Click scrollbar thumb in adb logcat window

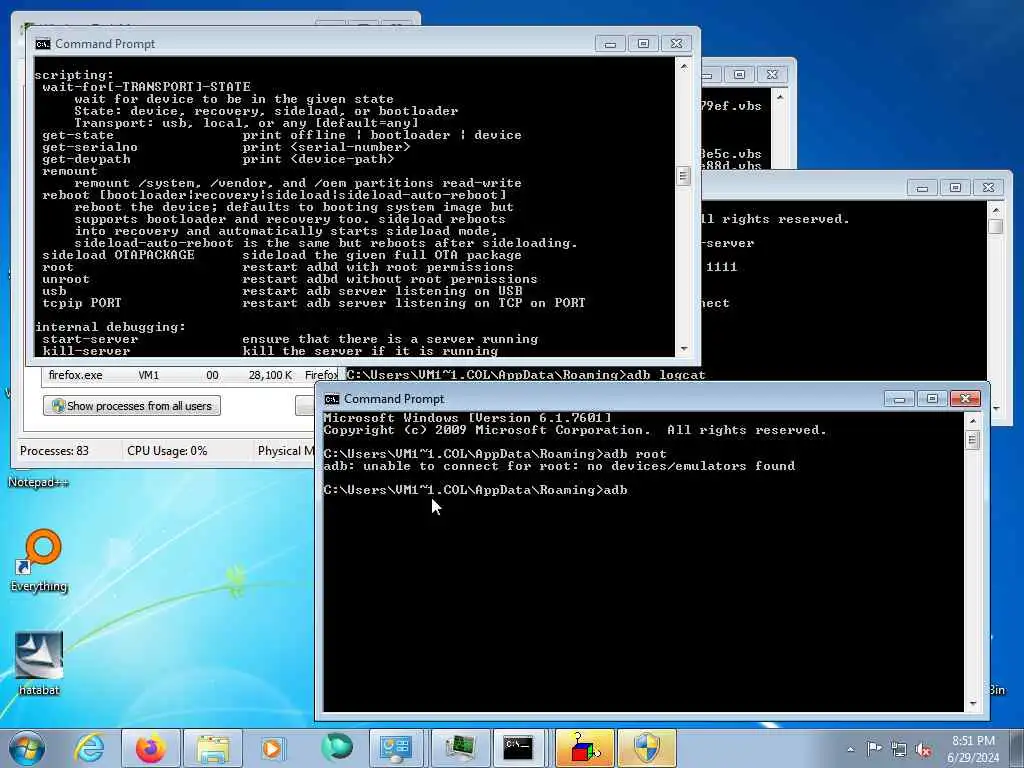point(995,226)
